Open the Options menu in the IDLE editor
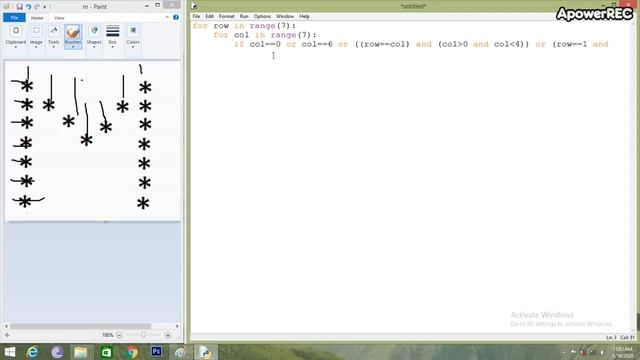This screenshot has width=640, height=360. coord(262,16)
